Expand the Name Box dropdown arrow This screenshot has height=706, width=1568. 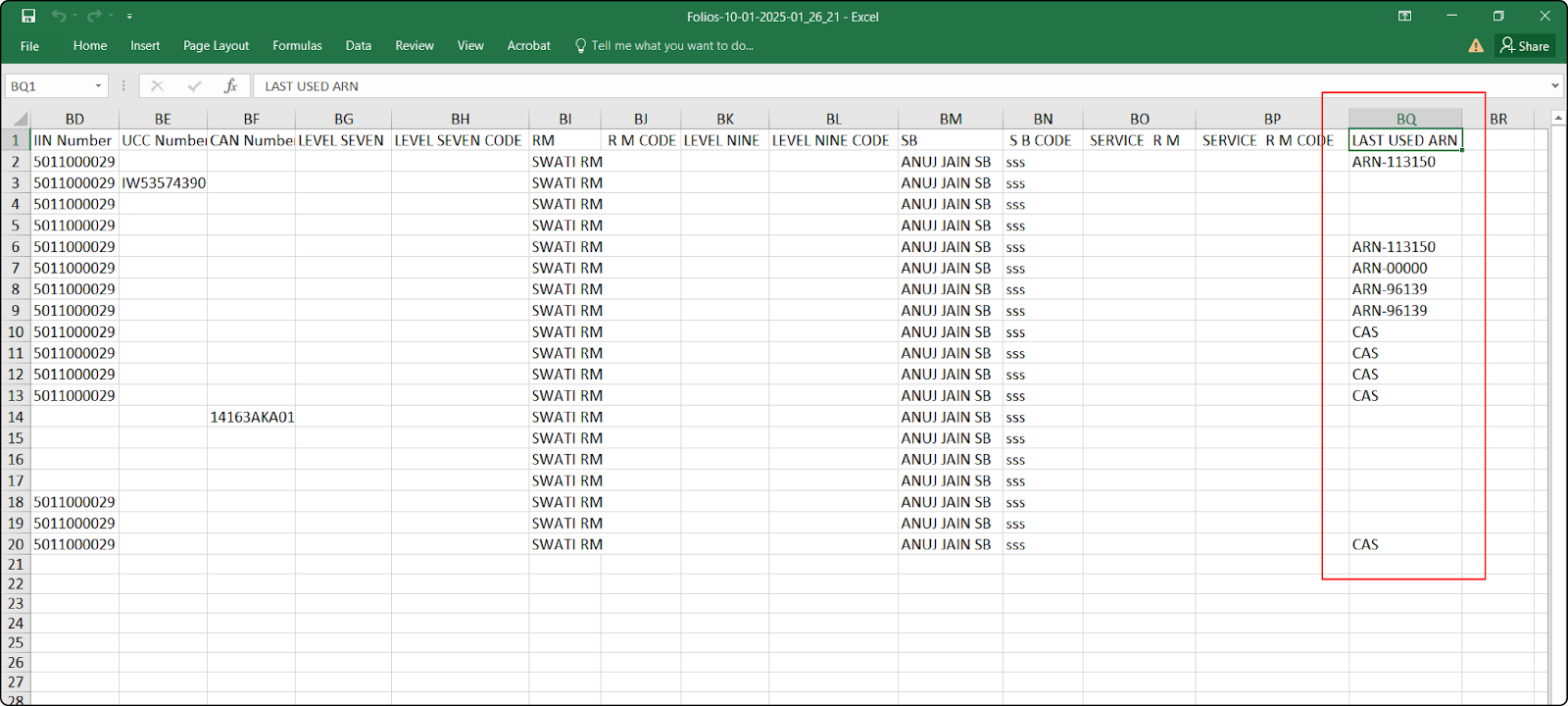98,86
